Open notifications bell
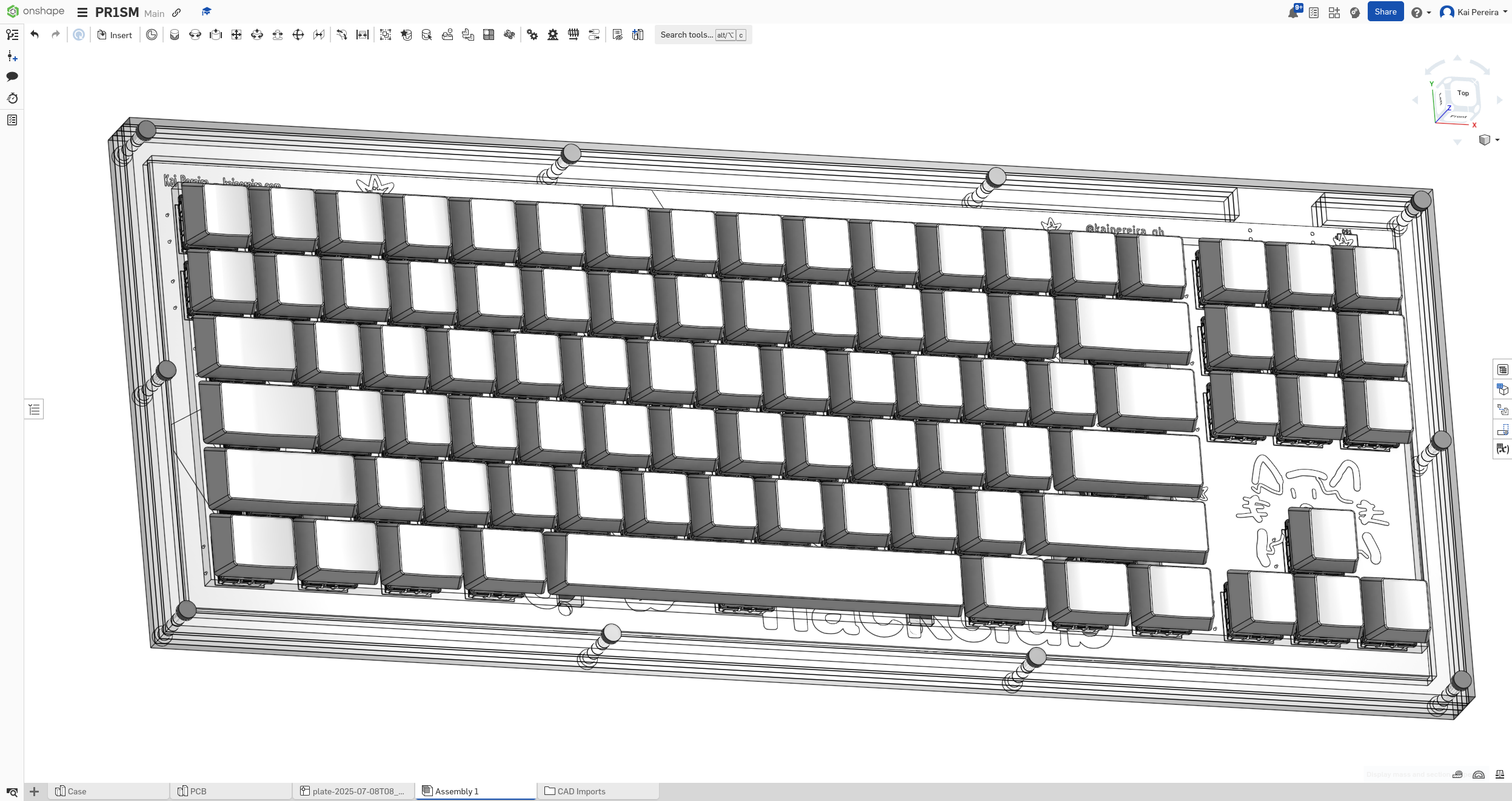The height and width of the screenshot is (801, 1512). 1293,12
